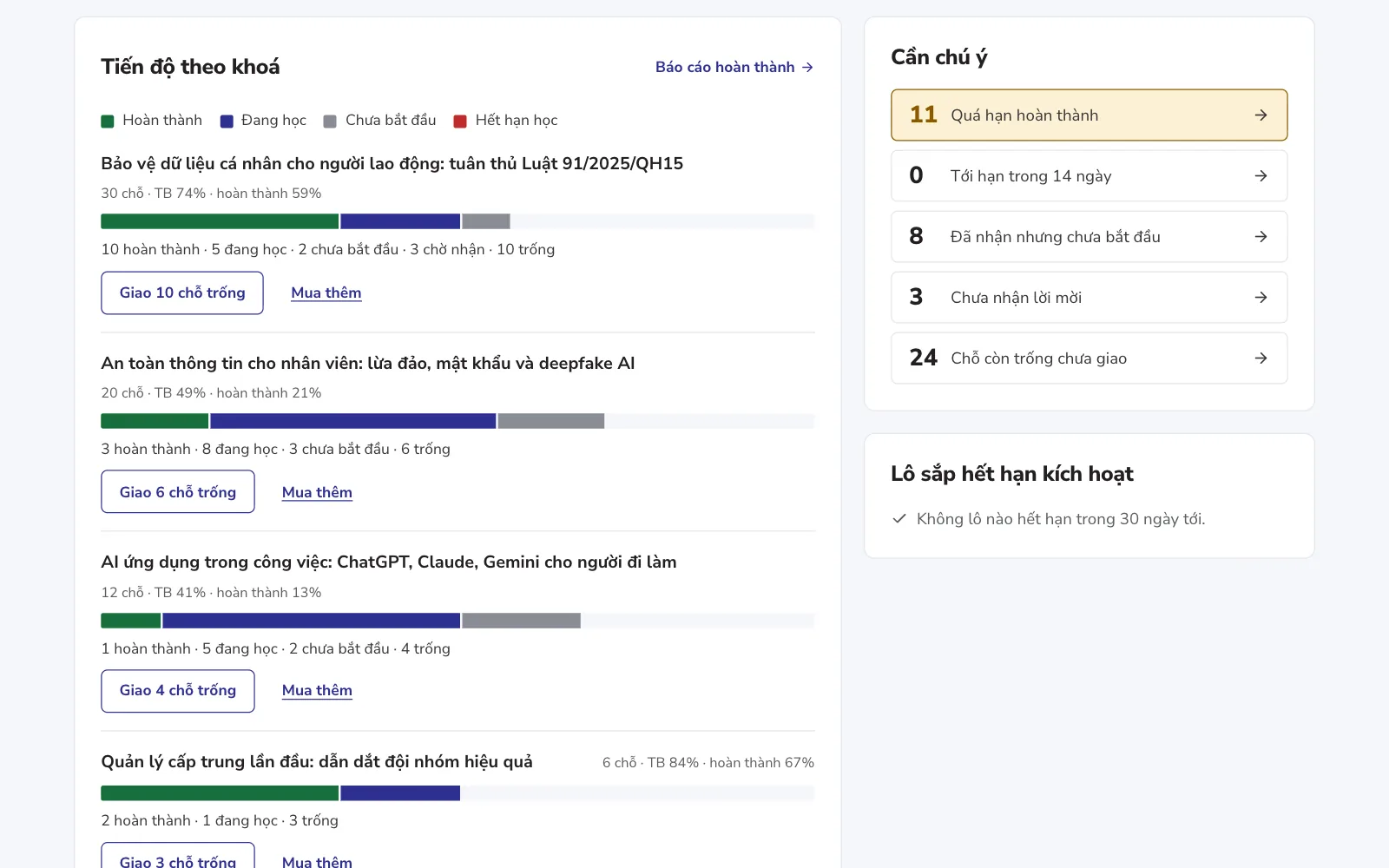Click arrow on Chỗ còn trống chưa giao
Screen dimensions: 1389x868
[1261, 358]
